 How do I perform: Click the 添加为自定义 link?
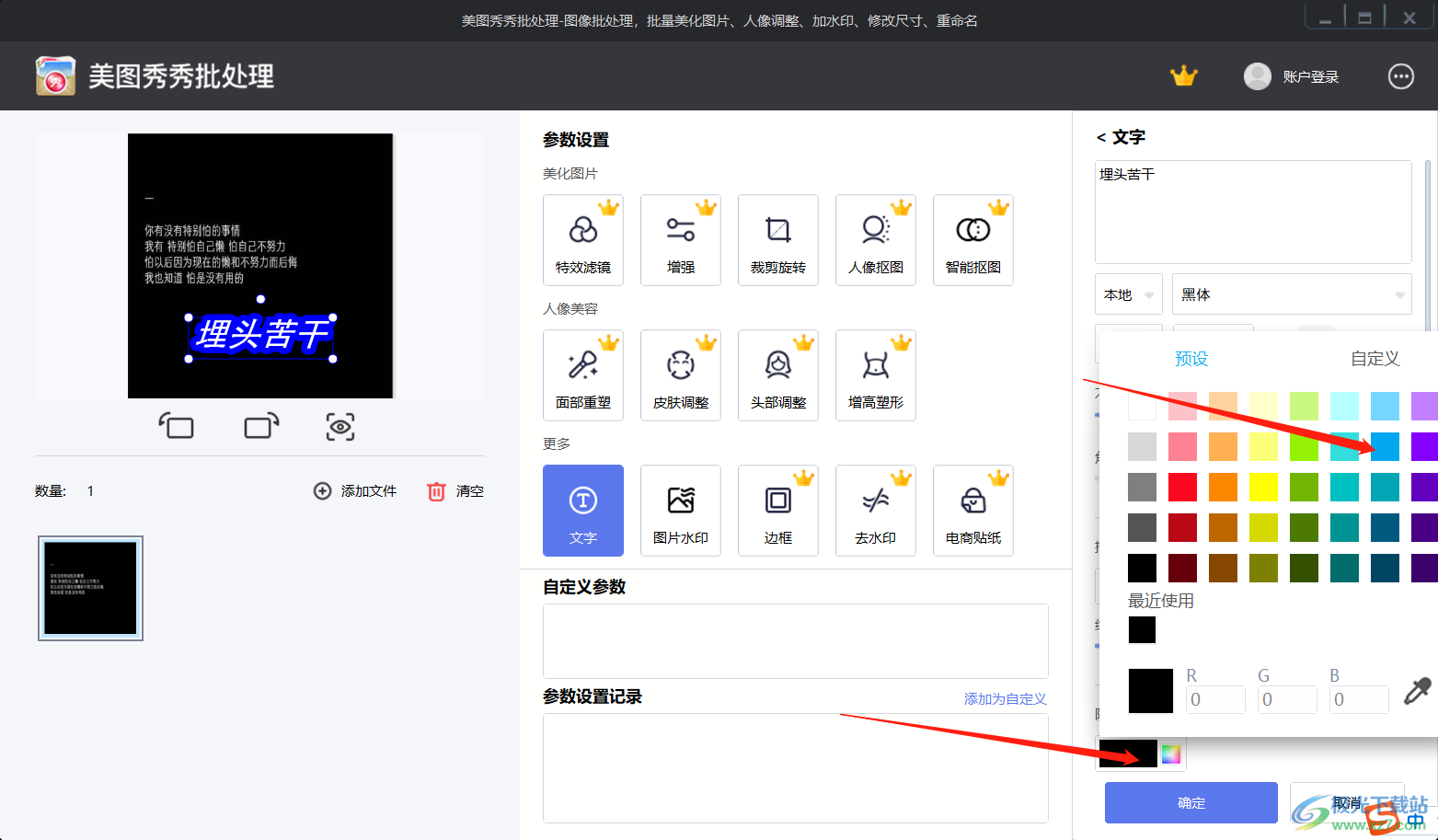(x=1005, y=699)
